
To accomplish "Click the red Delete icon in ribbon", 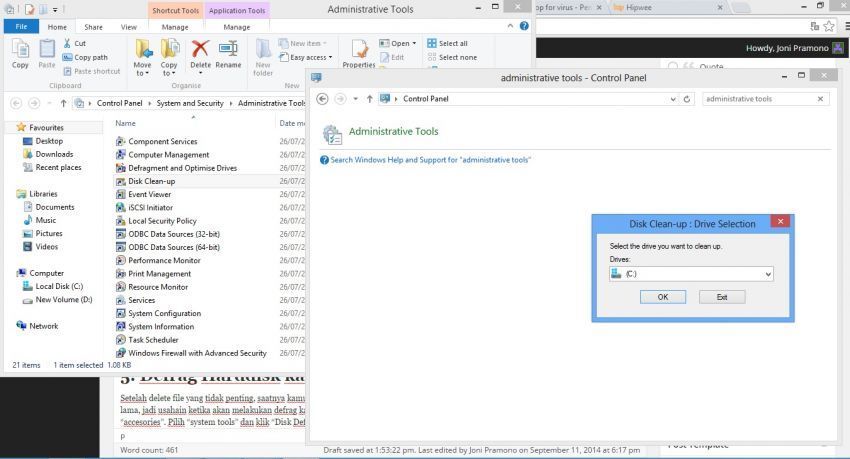I will [200, 49].
